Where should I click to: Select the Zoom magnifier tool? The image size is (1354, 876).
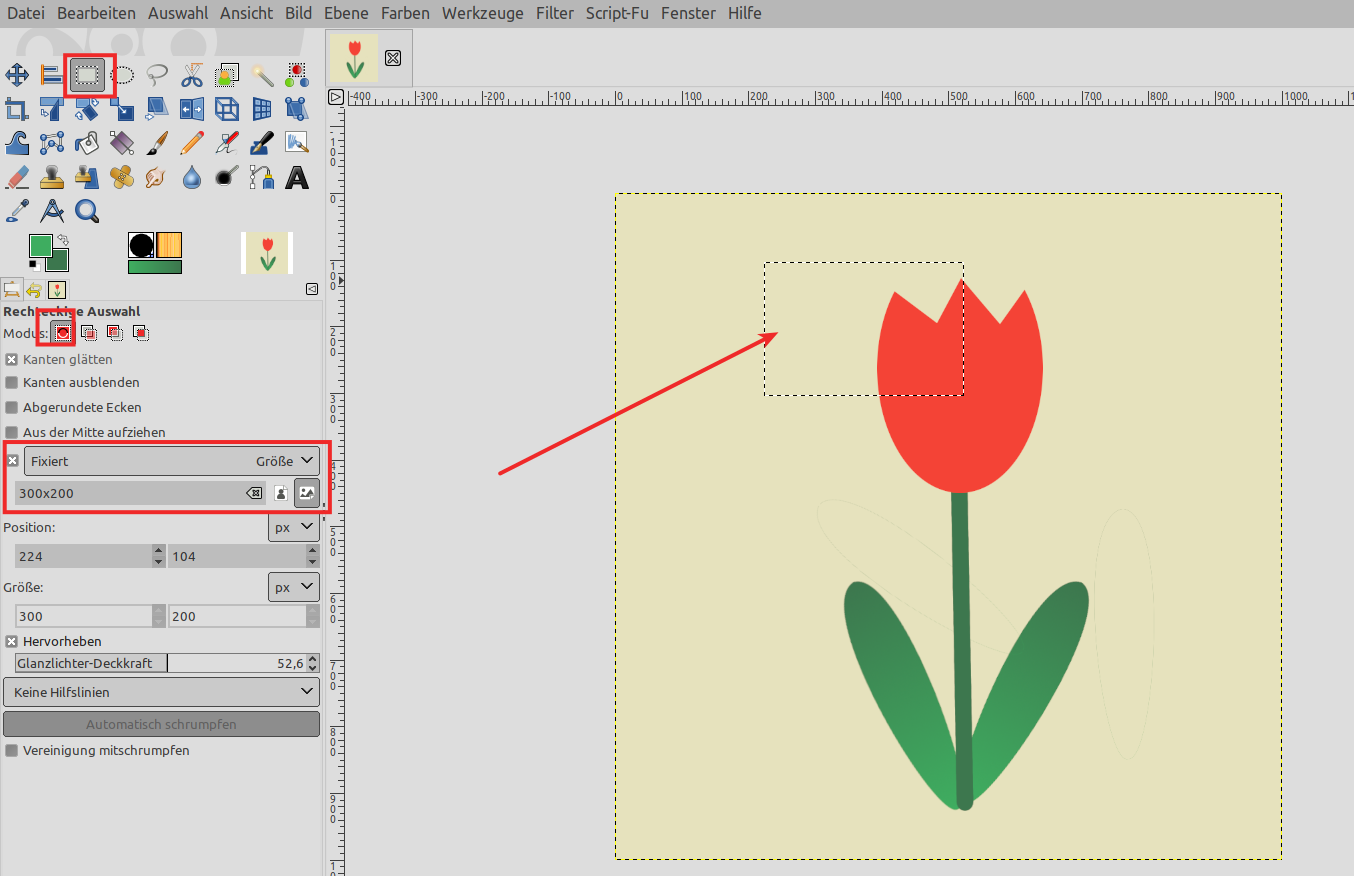pos(87,211)
